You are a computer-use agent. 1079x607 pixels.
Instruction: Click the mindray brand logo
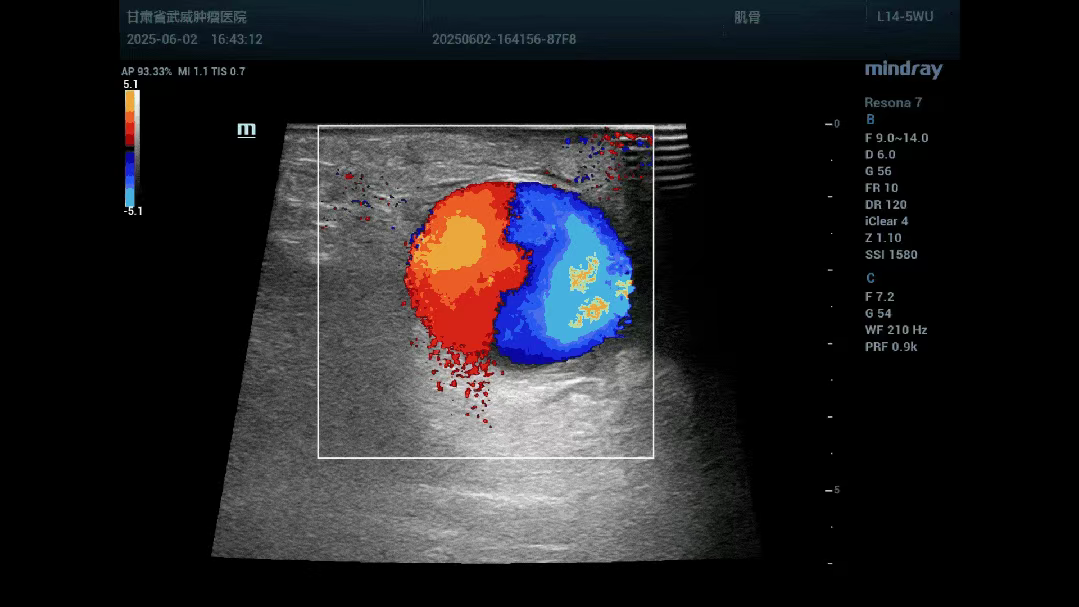coord(903,70)
